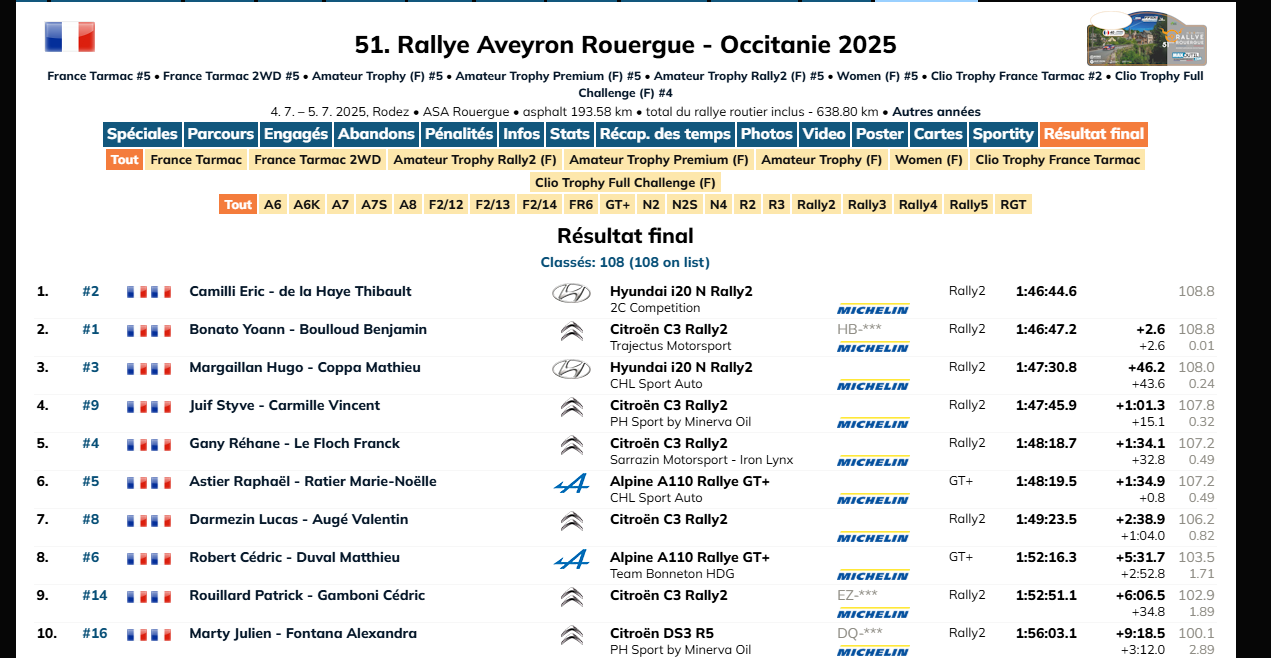Click the flags icon beside Marty Julien
Screen dimensions: 1271x658
point(149,634)
